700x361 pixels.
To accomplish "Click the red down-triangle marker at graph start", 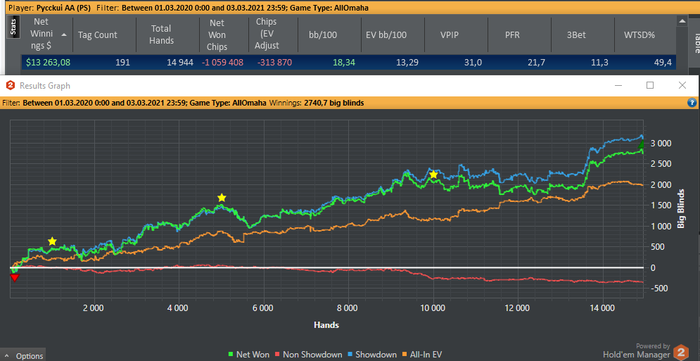I will coord(15,278).
